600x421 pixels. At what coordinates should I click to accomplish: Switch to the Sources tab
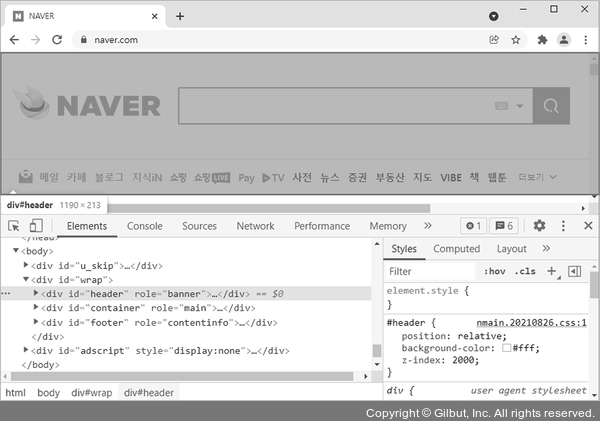[199, 226]
